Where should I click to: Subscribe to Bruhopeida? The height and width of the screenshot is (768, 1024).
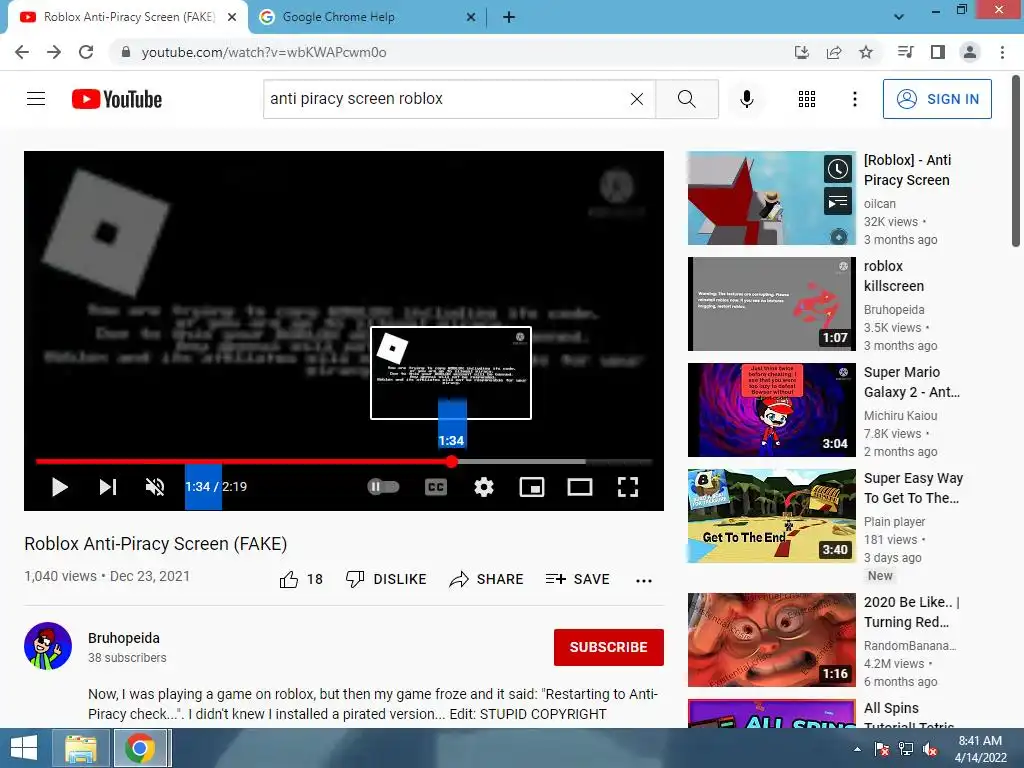click(609, 647)
